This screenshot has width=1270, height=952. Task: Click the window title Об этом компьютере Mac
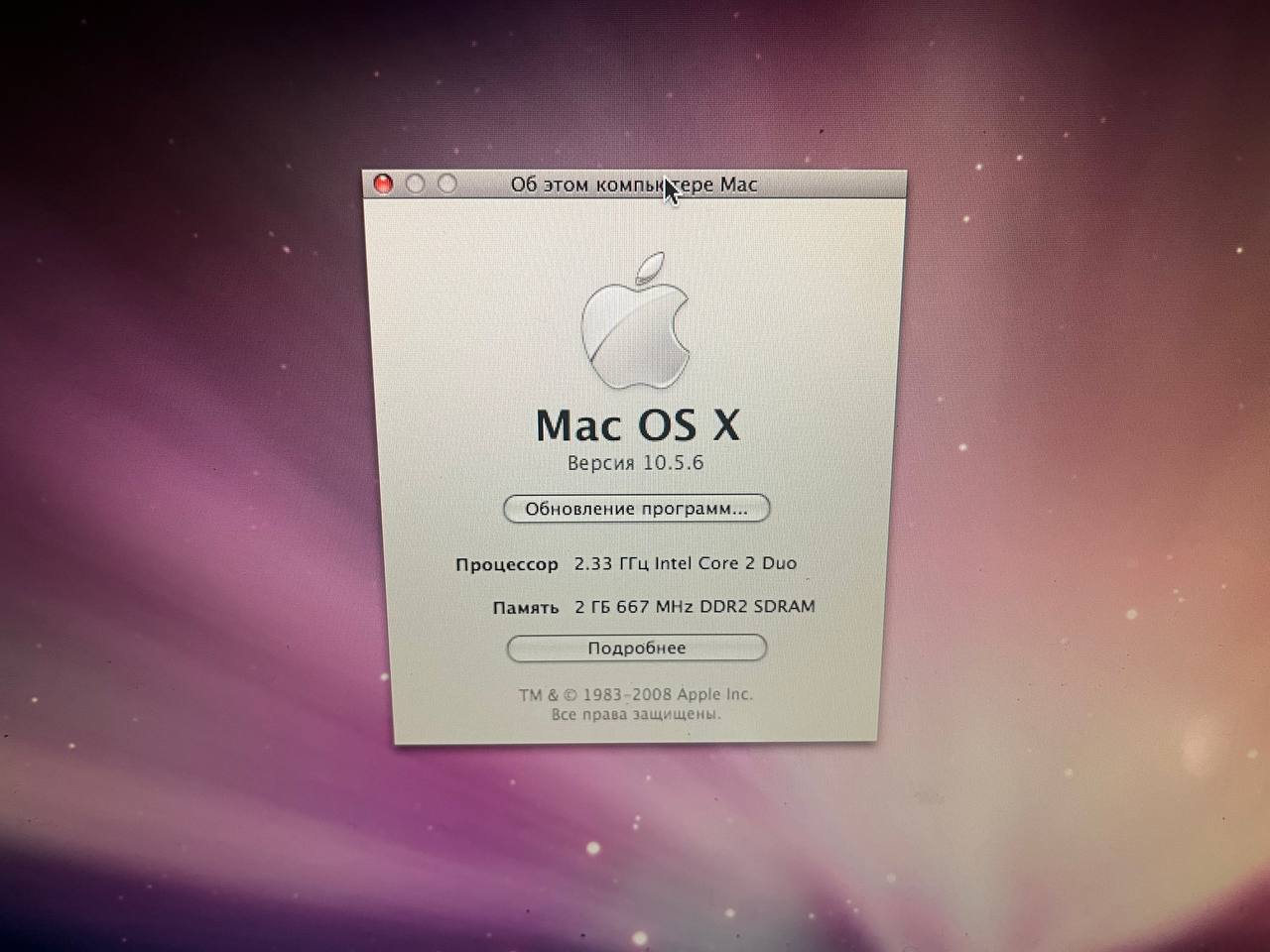point(633,184)
